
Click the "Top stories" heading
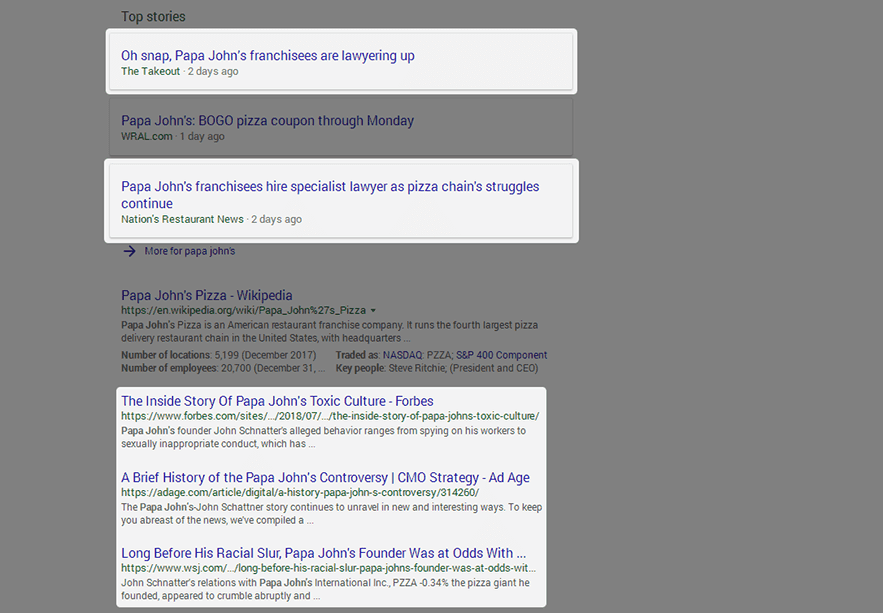153,17
